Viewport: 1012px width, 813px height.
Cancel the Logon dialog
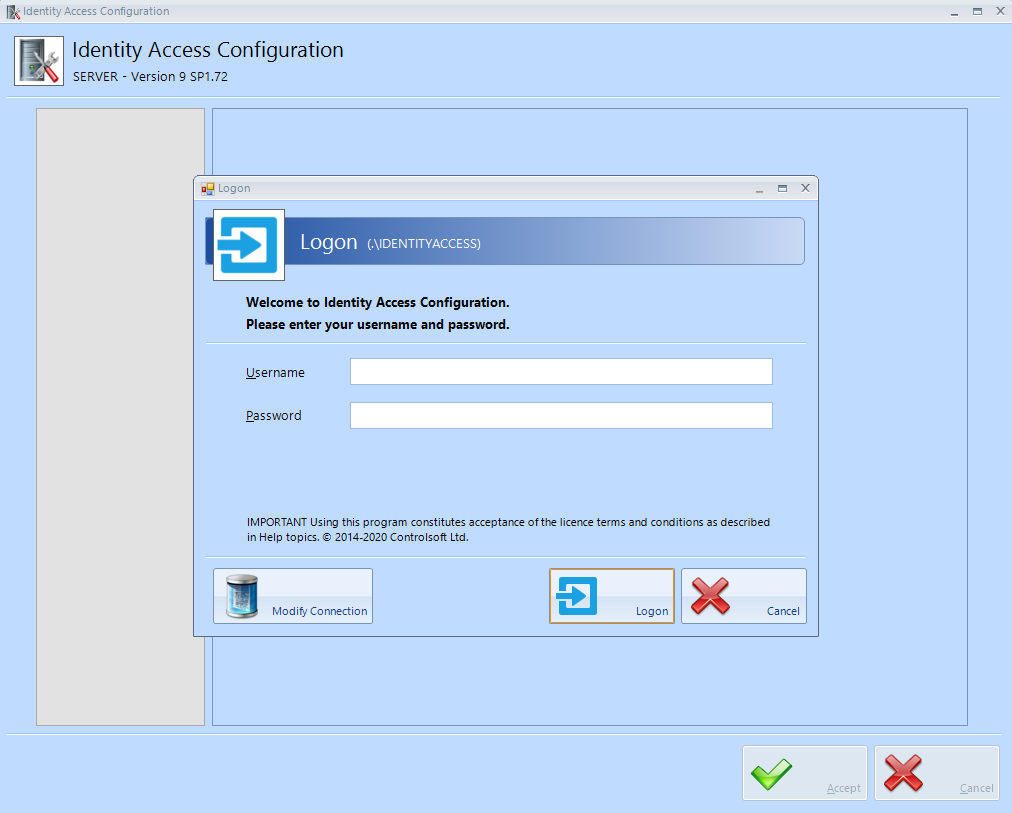pos(744,596)
